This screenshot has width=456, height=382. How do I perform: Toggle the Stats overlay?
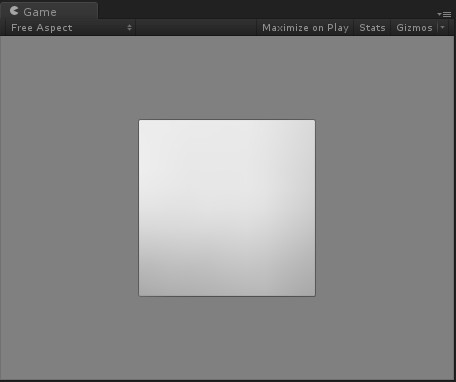372,28
